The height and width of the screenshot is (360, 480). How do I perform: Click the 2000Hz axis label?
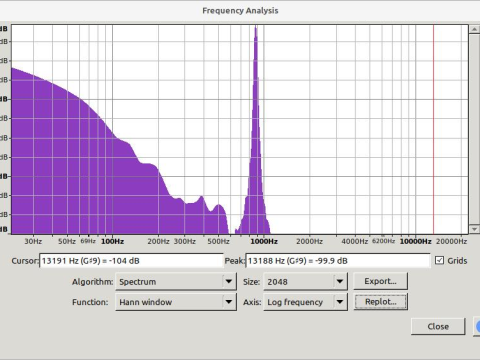309,241
